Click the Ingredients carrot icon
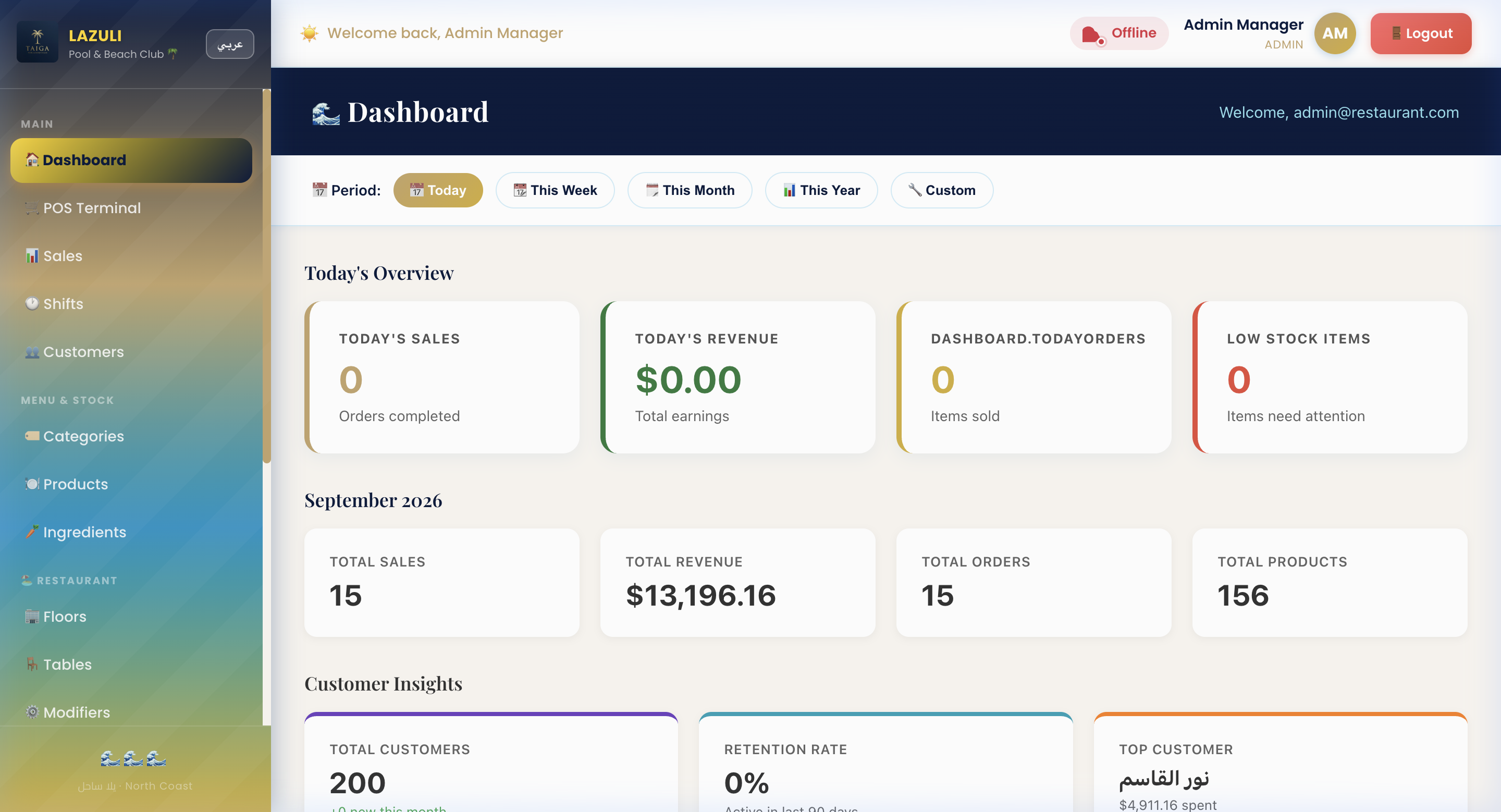Image resolution: width=1501 pixels, height=812 pixels. (32, 532)
